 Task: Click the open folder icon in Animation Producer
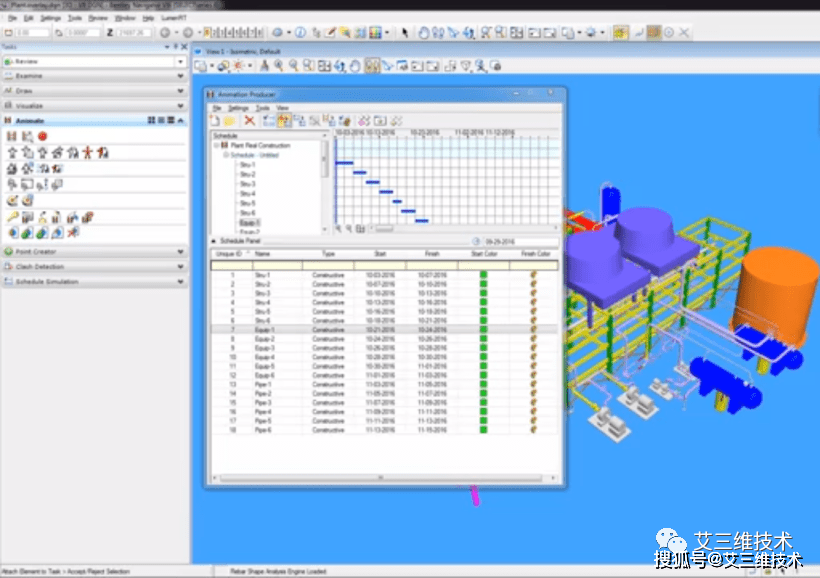(x=230, y=120)
